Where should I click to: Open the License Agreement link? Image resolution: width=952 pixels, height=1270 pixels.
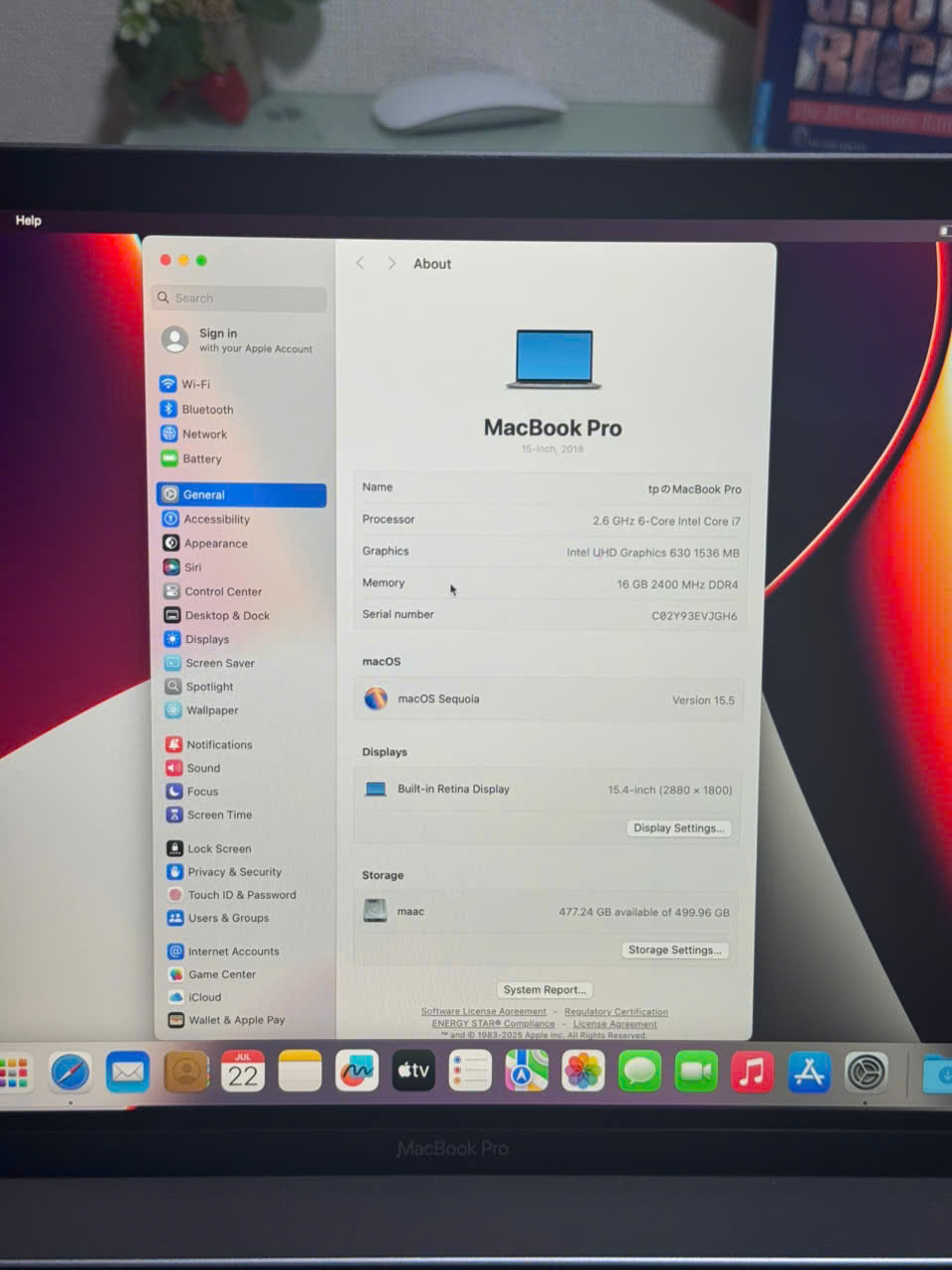pos(615,1023)
